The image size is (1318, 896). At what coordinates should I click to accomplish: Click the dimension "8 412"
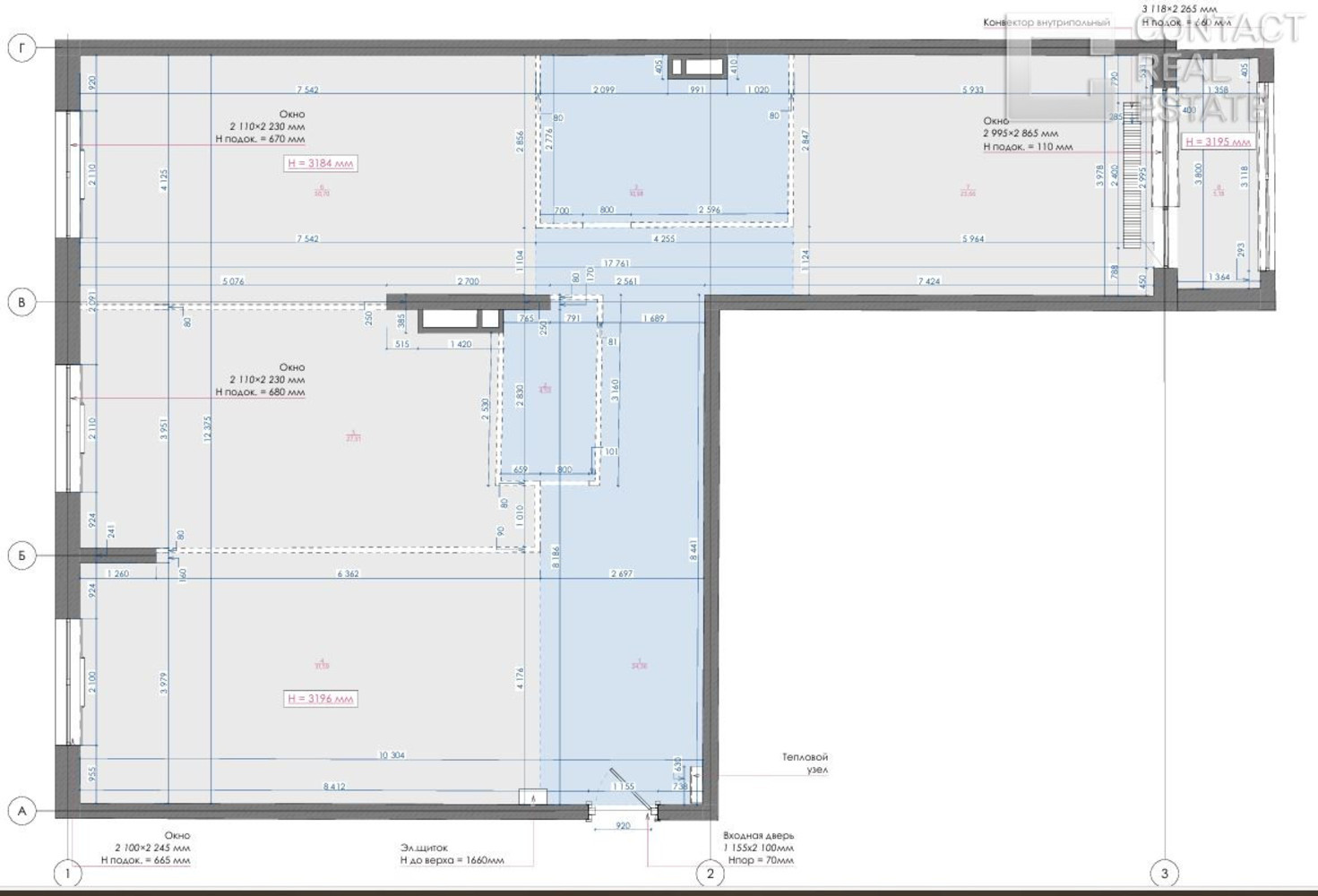pyautogui.click(x=334, y=787)
